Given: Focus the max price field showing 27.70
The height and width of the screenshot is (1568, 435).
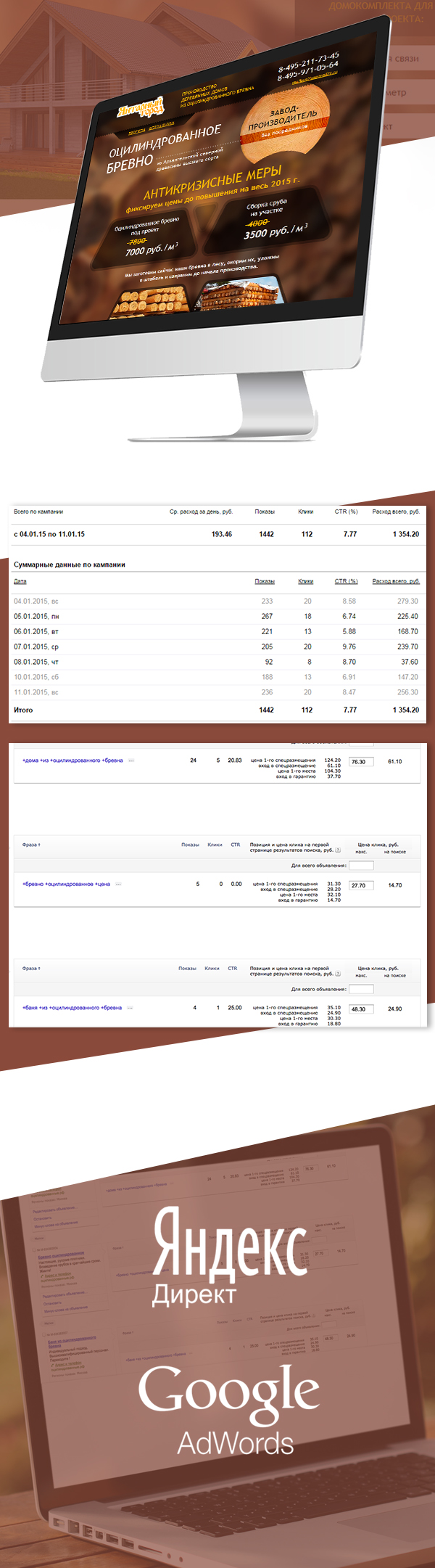Looking at the screenshot, I should (x=361, y=885).
